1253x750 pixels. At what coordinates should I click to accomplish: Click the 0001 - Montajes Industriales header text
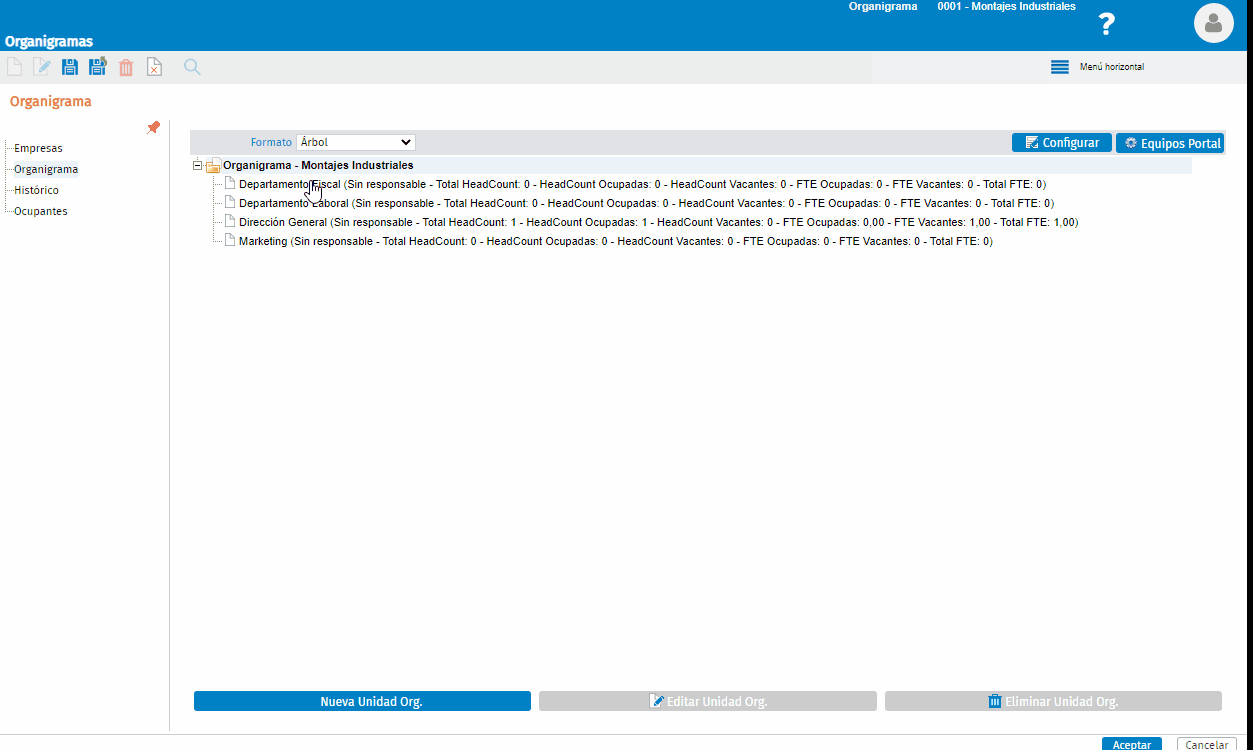tap(1006, 6)
